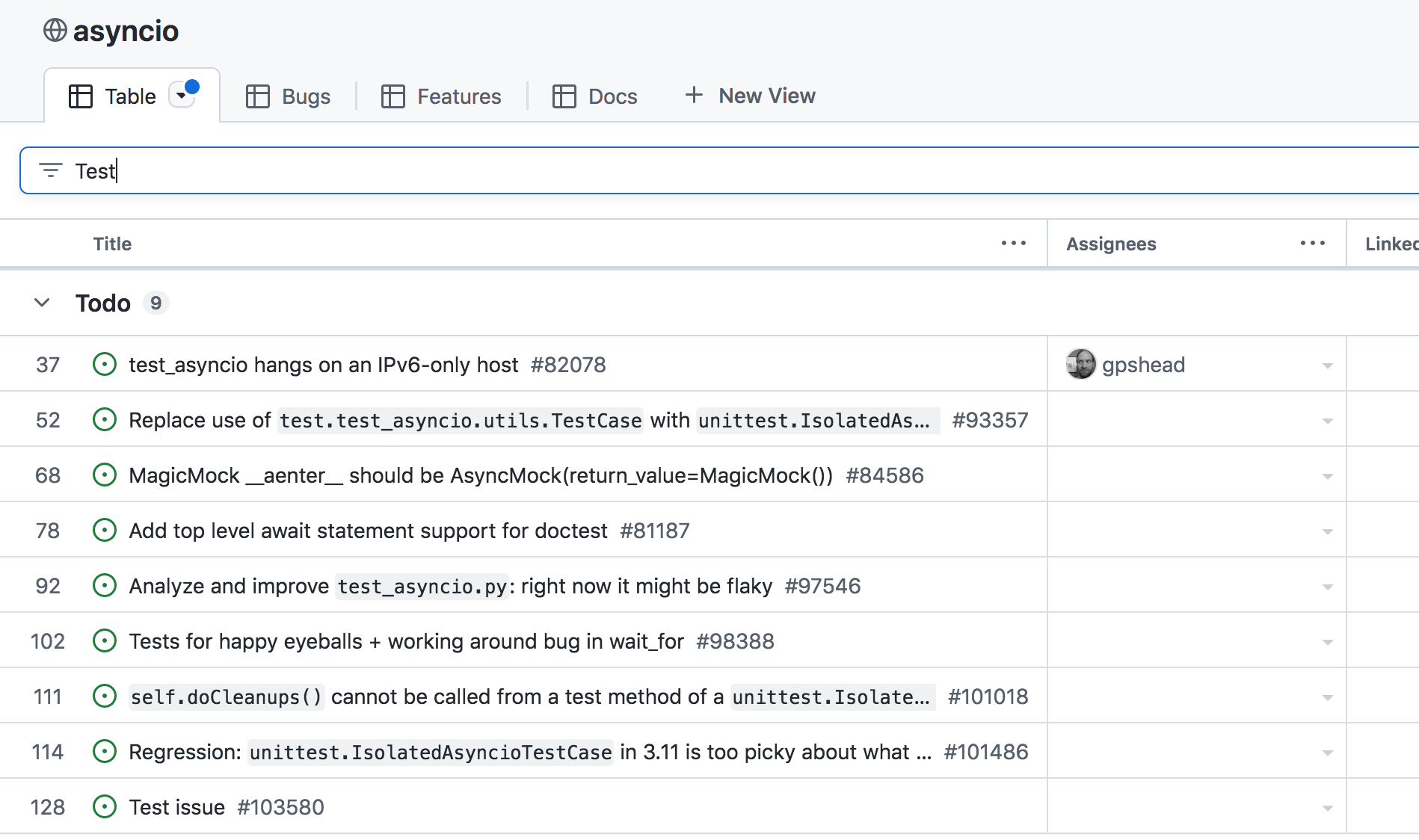Switch to the Features view tab
The height and width of the screenshot is (840, 1419).
click(441, 96)
